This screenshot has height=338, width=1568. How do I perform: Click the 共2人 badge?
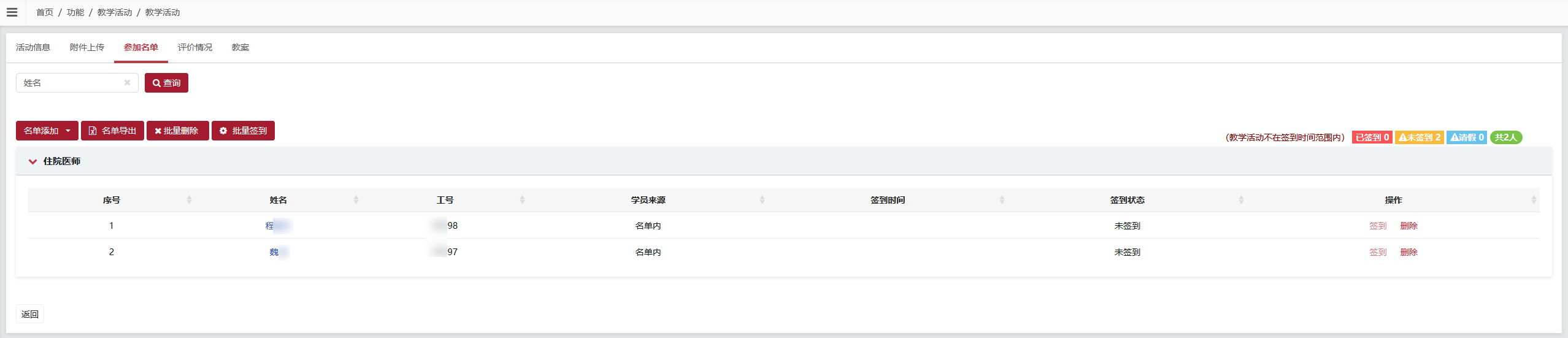[1506, 137]
